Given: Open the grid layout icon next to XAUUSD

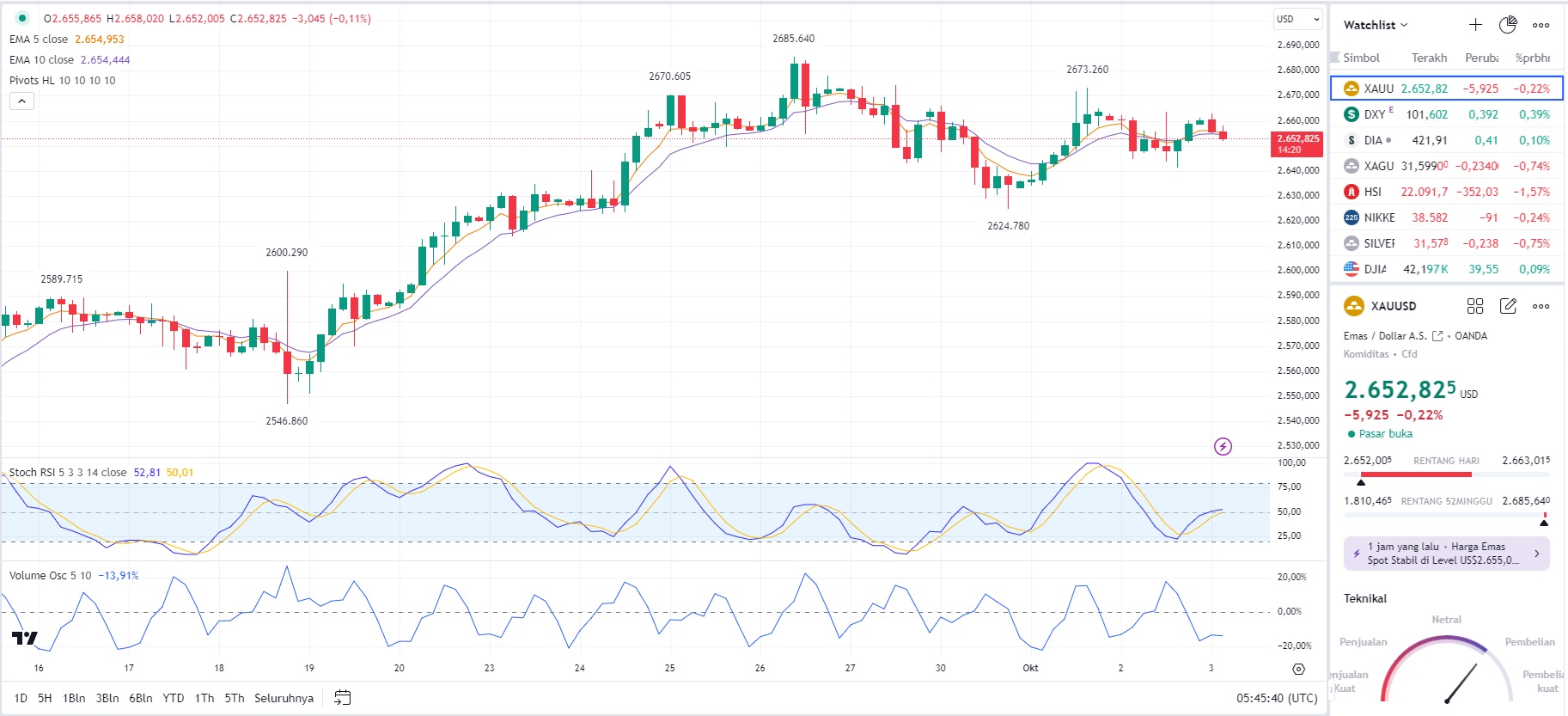Looking at the screenshot, I should click(1475, 306).
